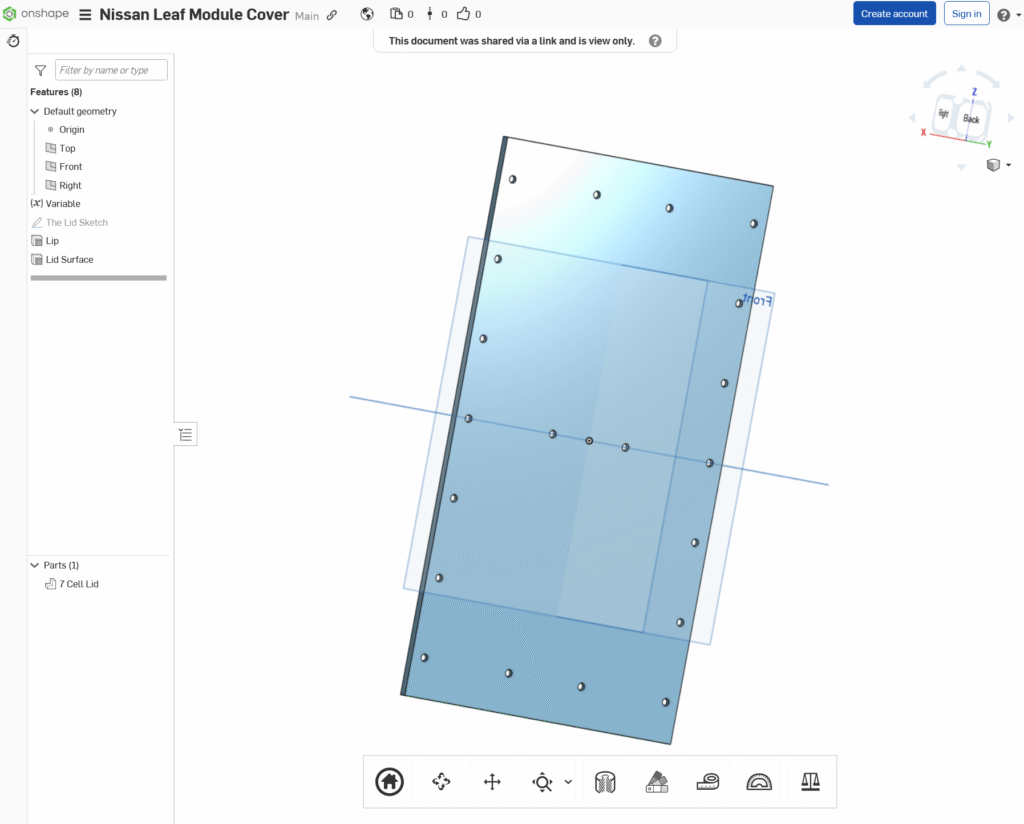Collapse the Parts list section

[x=35, y=565]
